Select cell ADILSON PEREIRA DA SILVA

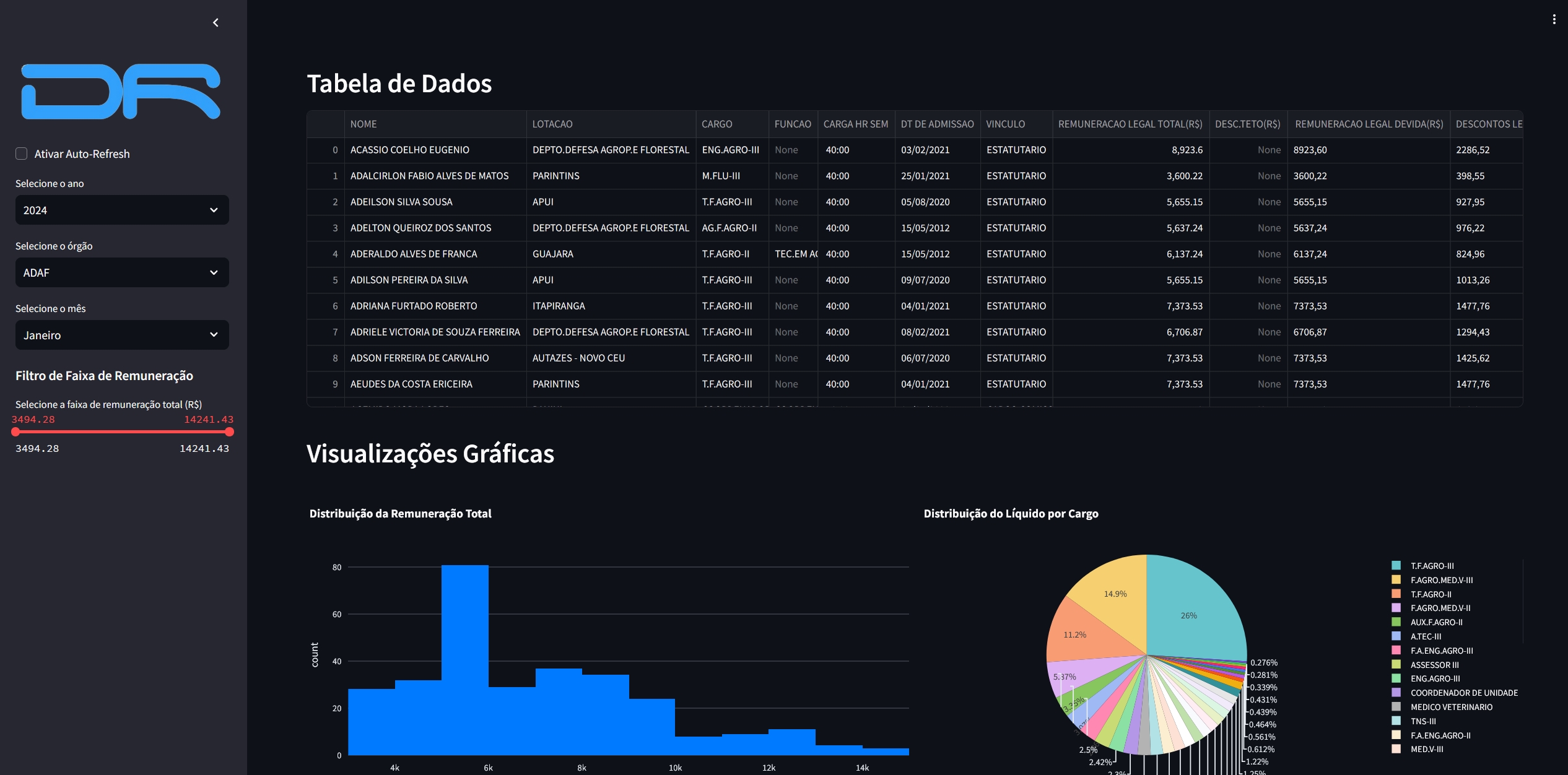pyautogui.click(x=435, y=280)
